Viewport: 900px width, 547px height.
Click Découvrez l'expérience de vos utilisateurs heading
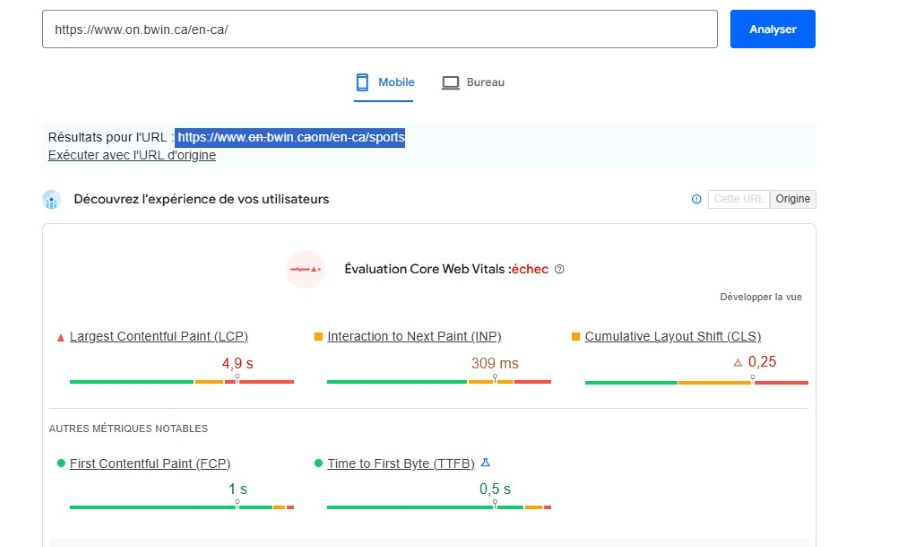tap(201, 199)
